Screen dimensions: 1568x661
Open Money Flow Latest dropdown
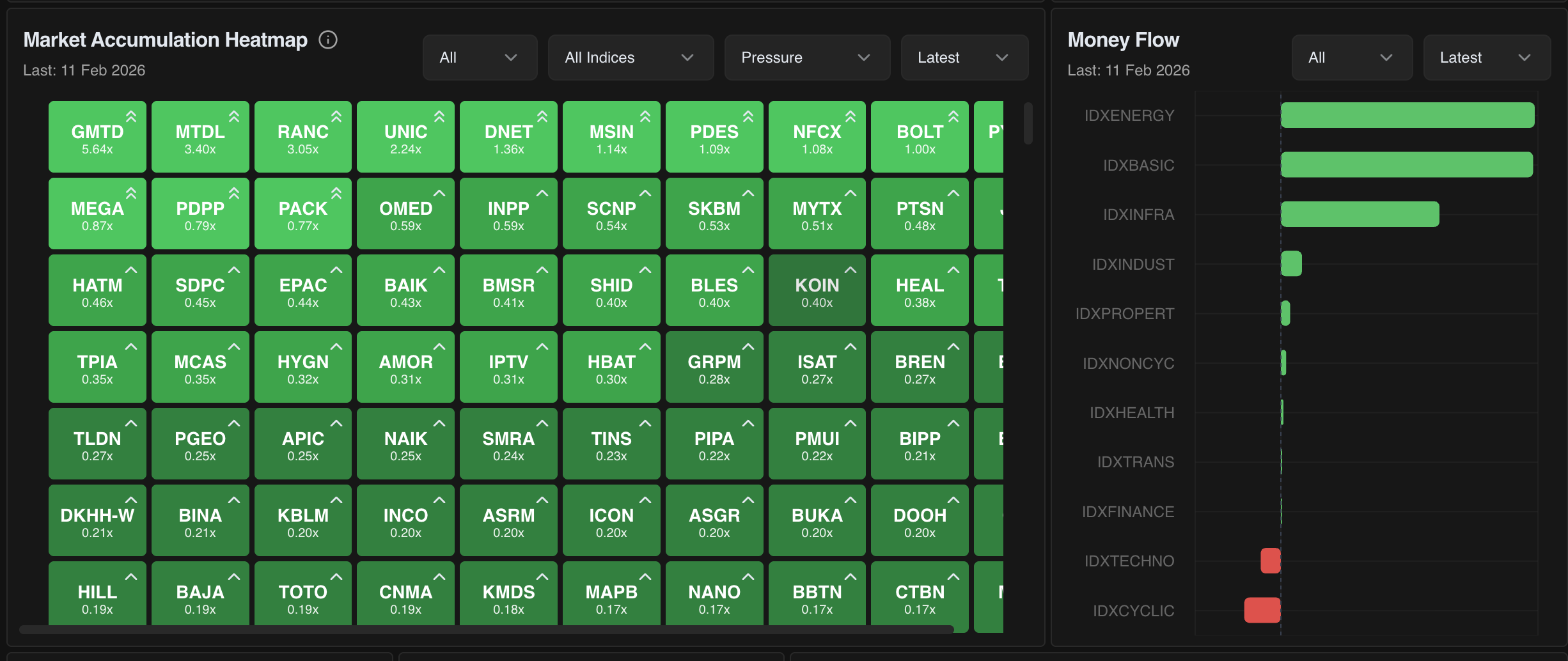[1487, 58]
